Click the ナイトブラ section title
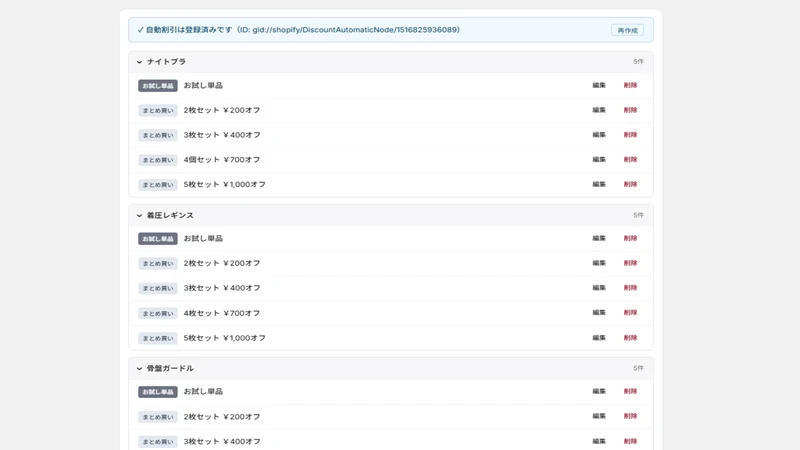Image resolution: width=800 pixels, height=450 pixels. [x=166, y=62]
